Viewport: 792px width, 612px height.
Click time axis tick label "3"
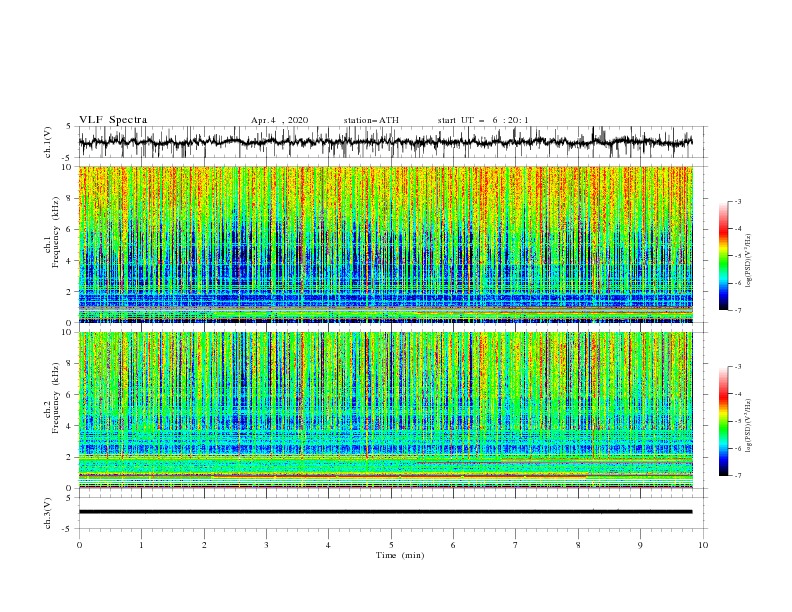point(266,545)
